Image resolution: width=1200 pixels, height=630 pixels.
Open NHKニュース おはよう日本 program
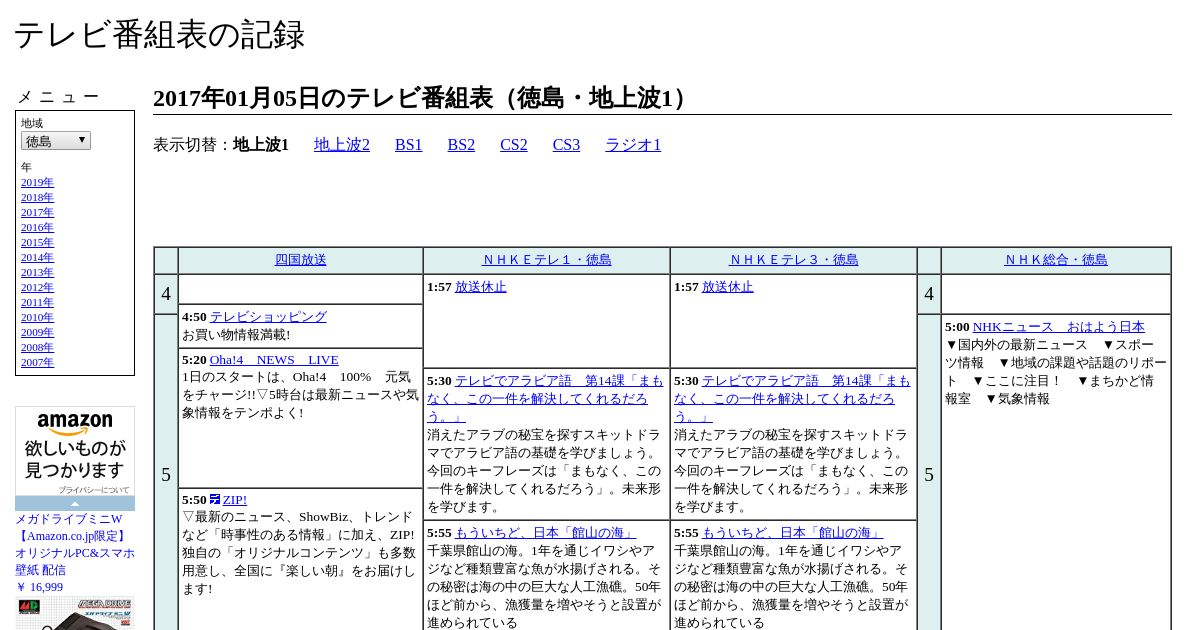[1059, 326]
